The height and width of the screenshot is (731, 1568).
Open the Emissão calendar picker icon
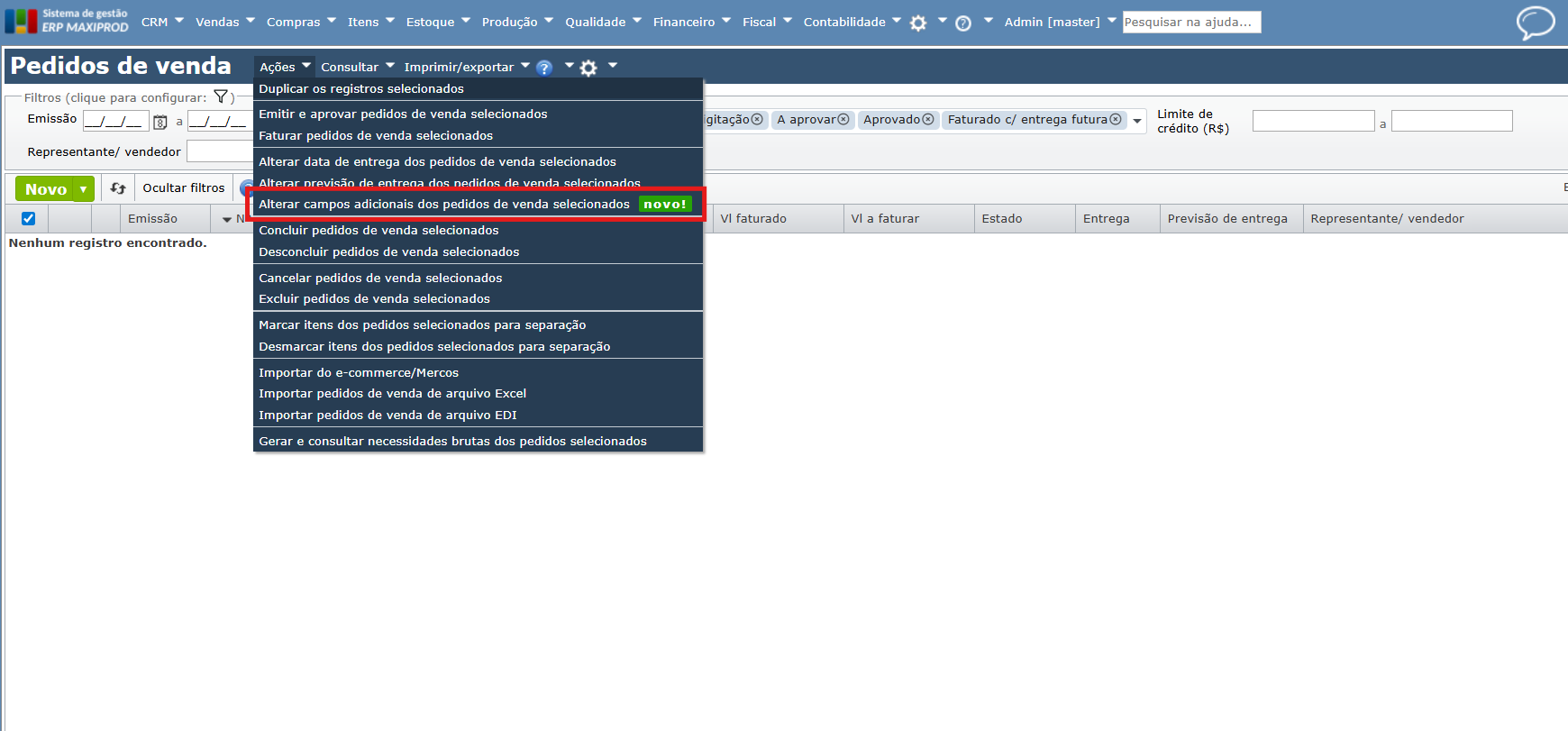pyautogui.click(x=160, y=122)
